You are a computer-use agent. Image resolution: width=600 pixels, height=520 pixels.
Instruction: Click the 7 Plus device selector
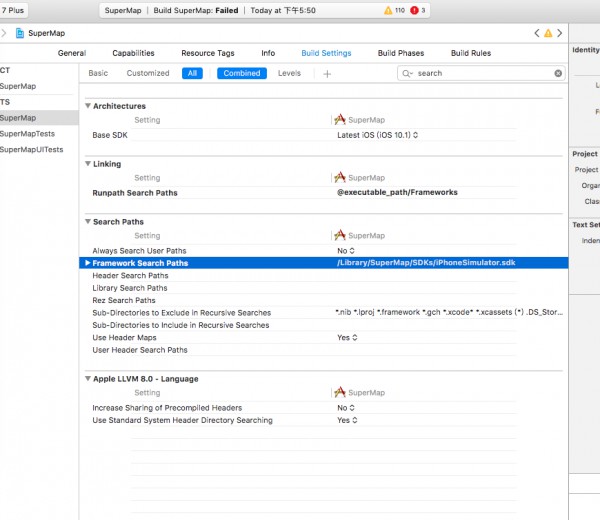click(13, 10)
